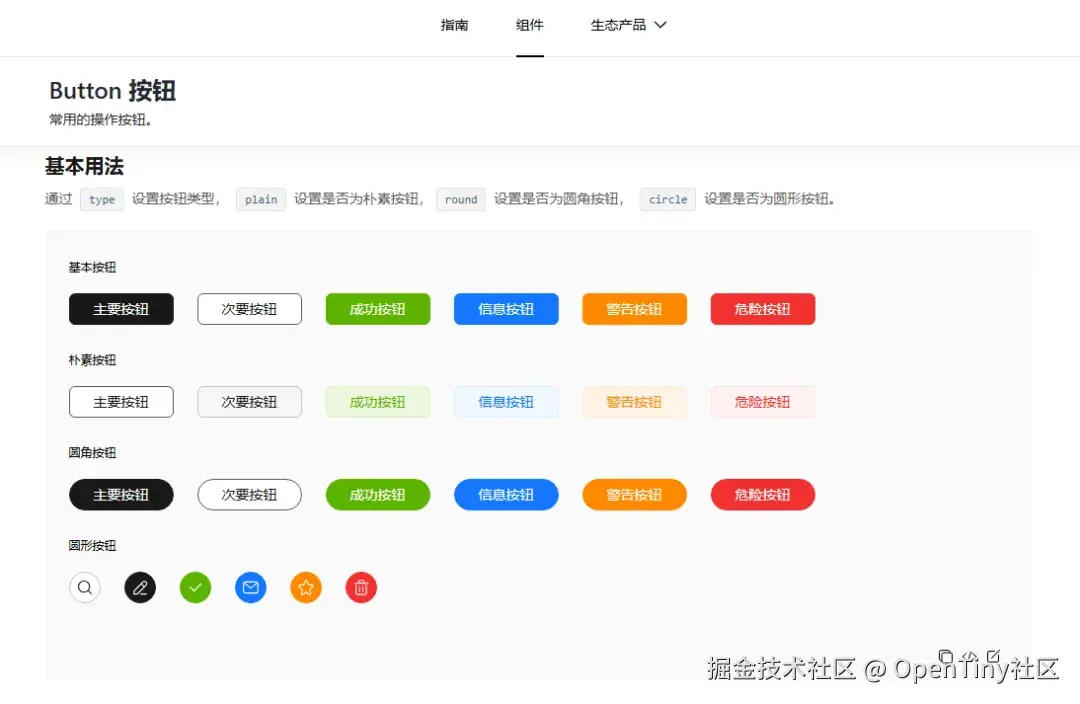Click the green checkmark circle button
The width and height of the screenshot is (1080, 704).
coord(195,587)
